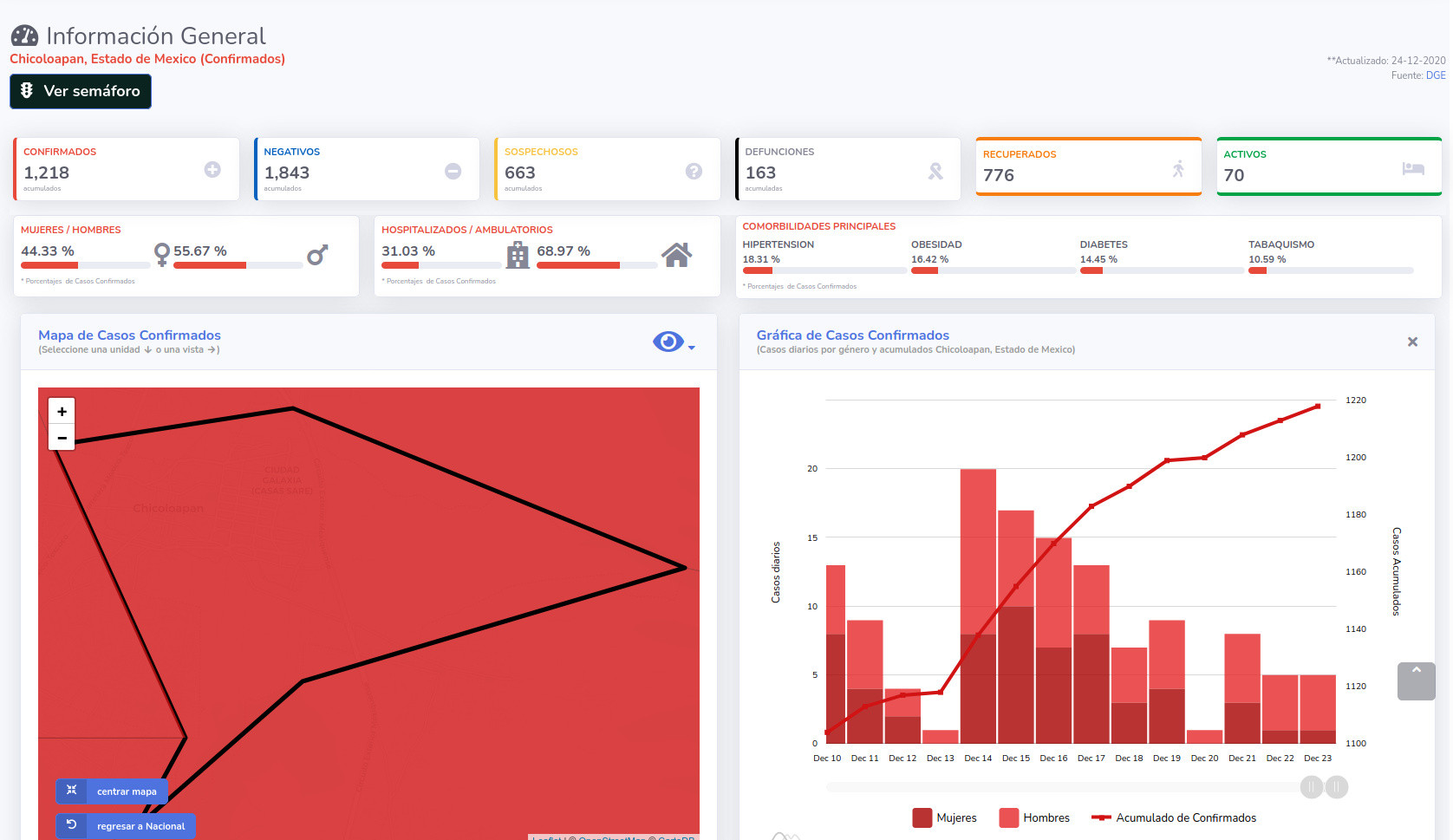Open the DGE source link
The height and width of the screenshot is (840, 1453).
coord(1436,75)
